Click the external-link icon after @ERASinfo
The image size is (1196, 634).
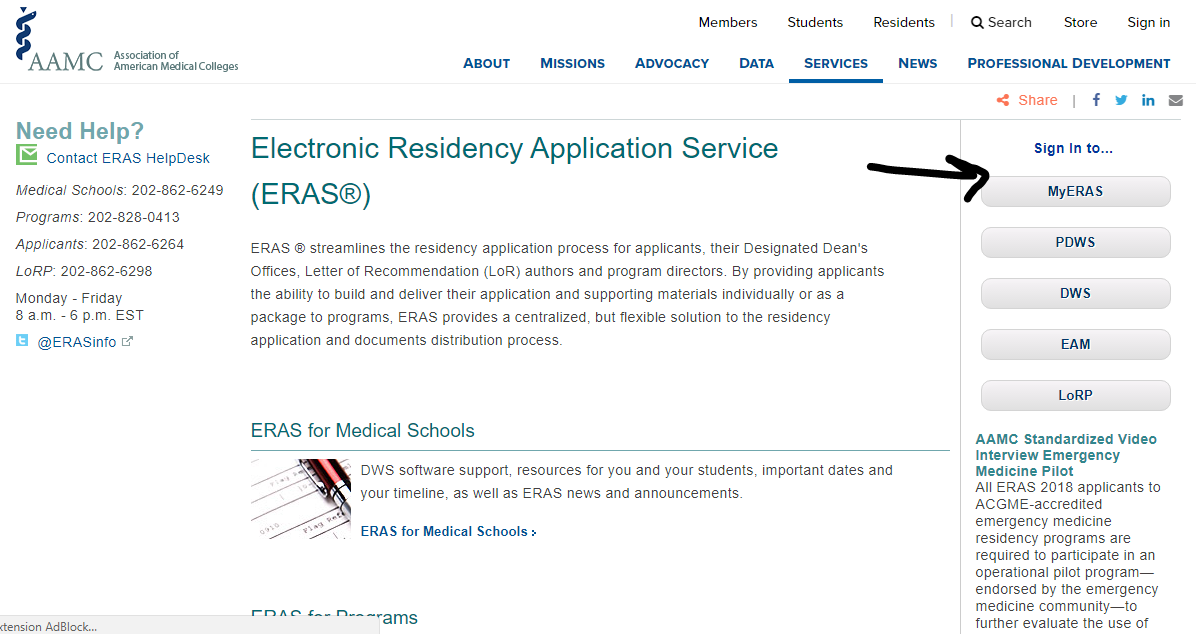tap(126, 340)
